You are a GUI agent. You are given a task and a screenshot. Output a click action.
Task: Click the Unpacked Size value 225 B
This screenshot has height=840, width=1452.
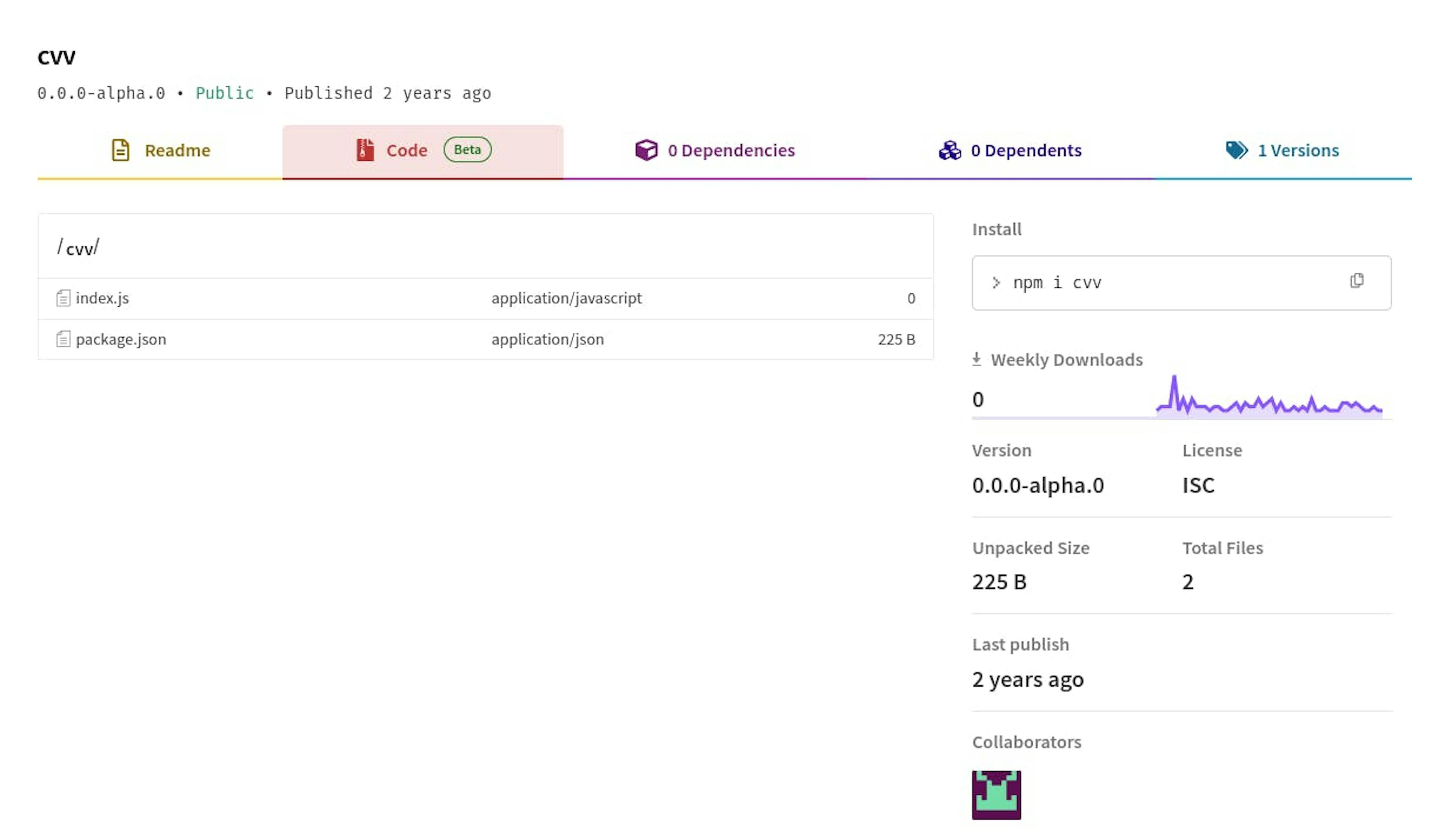[x=999, y=583]
